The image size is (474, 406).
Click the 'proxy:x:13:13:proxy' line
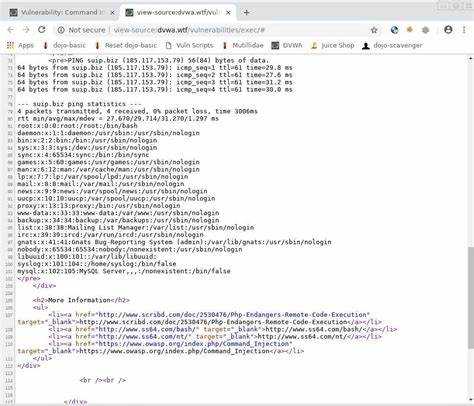[99, 206]
